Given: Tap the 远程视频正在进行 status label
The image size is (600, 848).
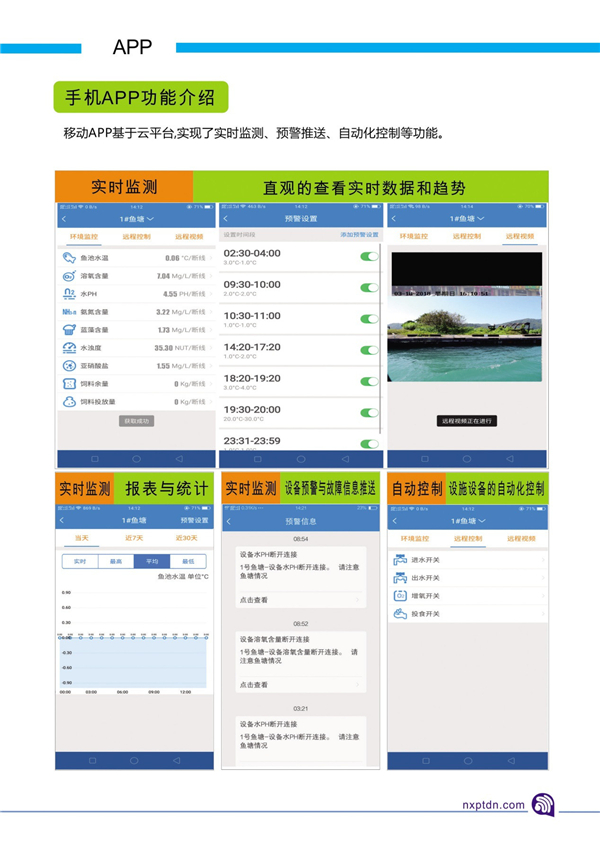Looking at the screenshot, I should tap(466, 421).
